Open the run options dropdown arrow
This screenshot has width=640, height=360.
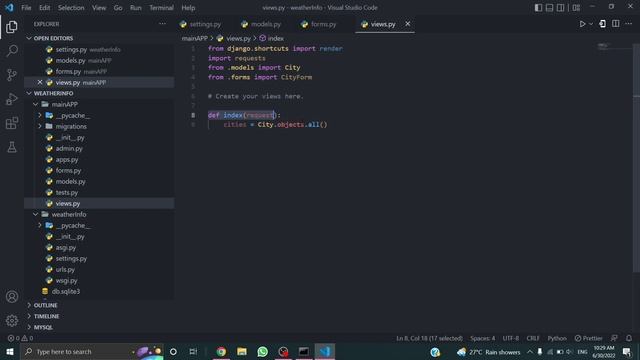click(x=591, y=24)
